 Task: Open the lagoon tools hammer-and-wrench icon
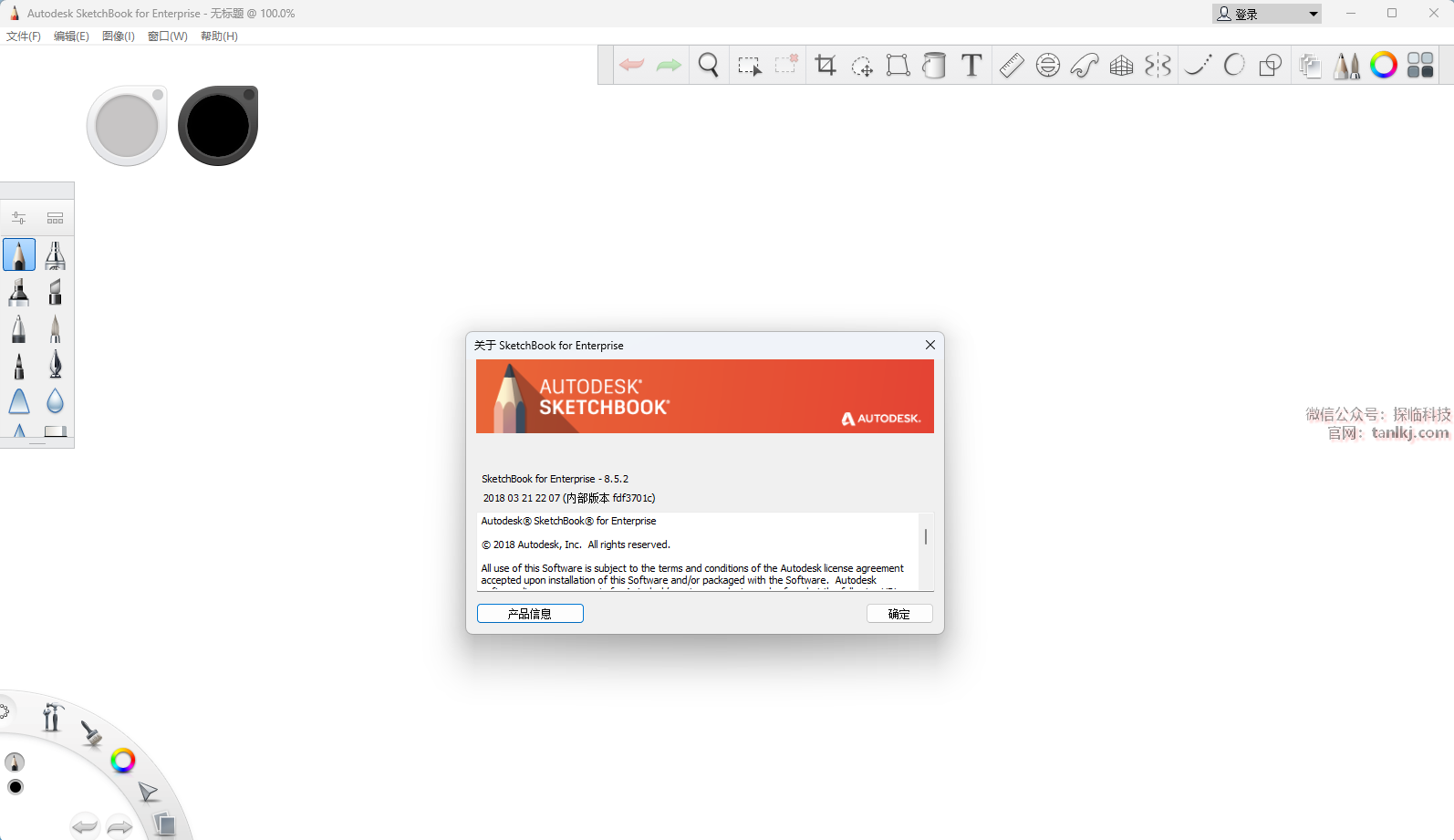pos(52,717)
